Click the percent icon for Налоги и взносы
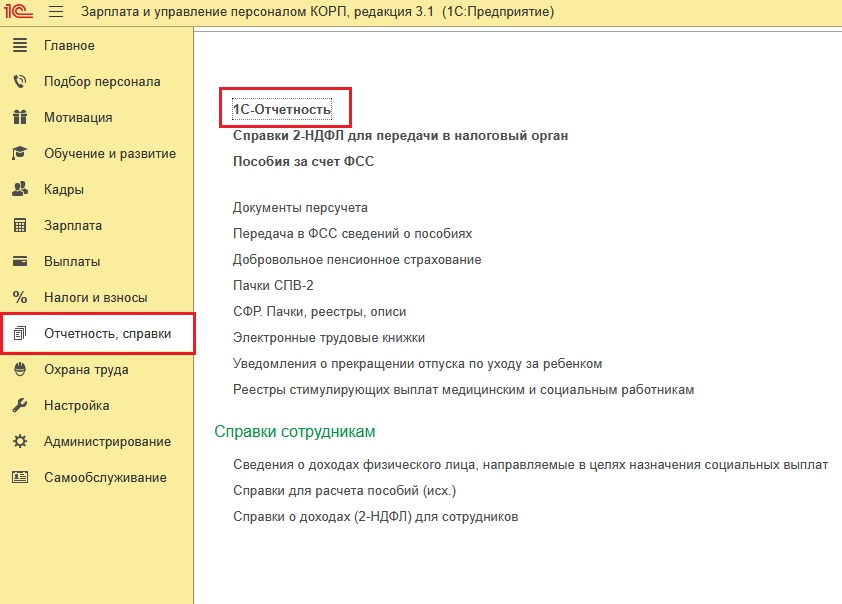 point(19,298)
